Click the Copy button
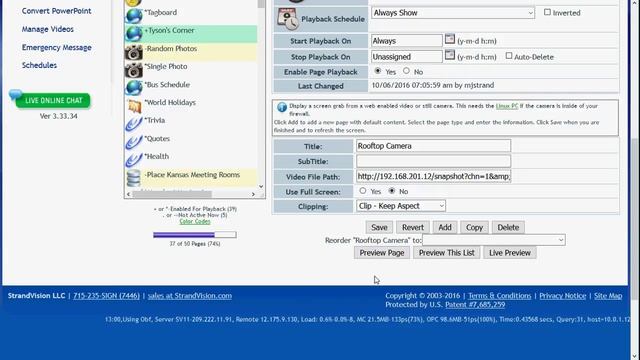The image size is (640, 360). (x=474, y=227)
